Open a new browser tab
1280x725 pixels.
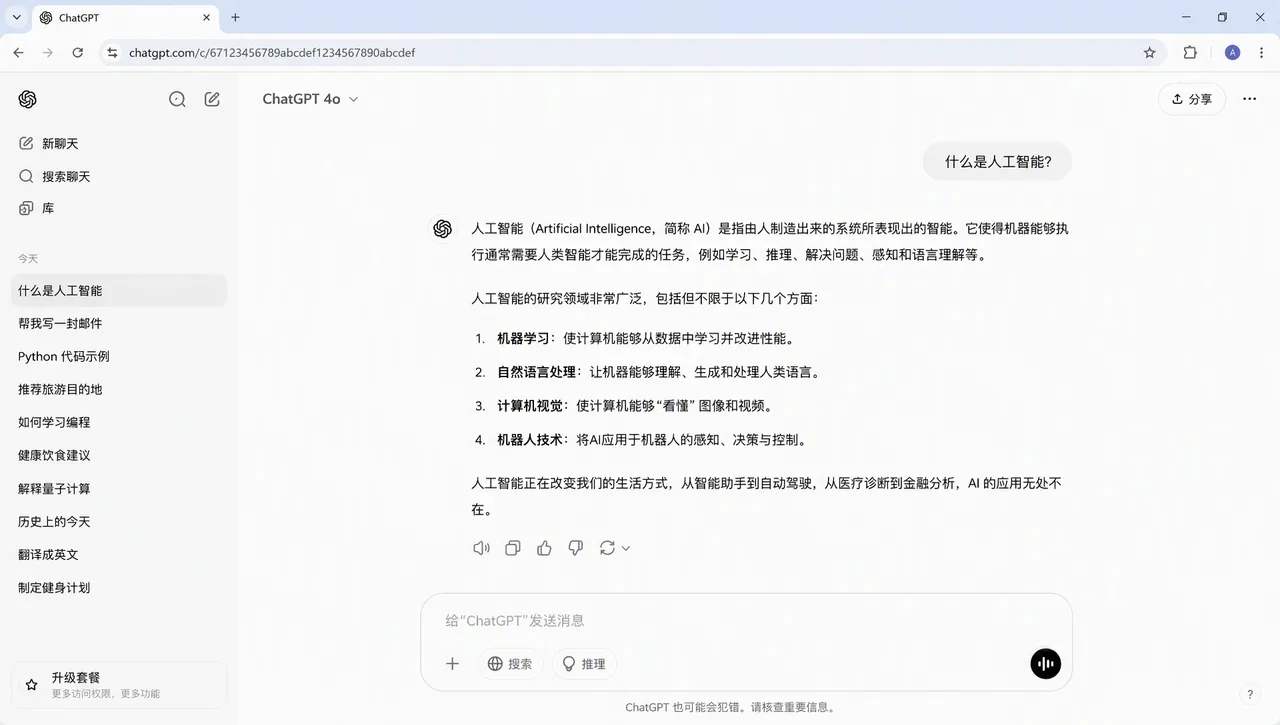pos(236,18)
